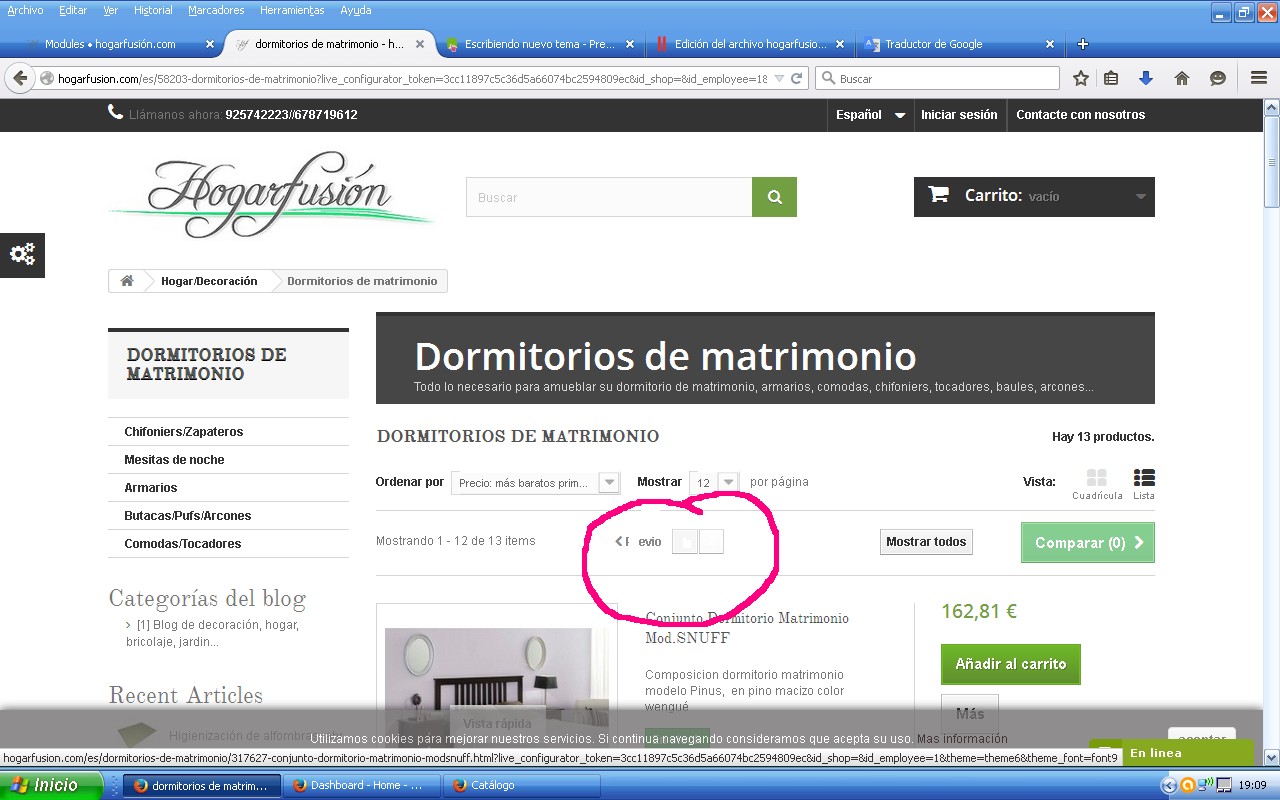Open the gear settings panel on the page's left edge
The image size is (1280, 800).
point(22,254)
